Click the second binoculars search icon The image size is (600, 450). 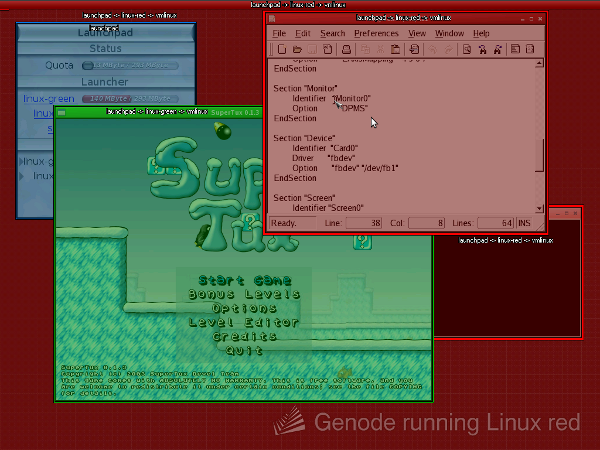click(497, 49)
